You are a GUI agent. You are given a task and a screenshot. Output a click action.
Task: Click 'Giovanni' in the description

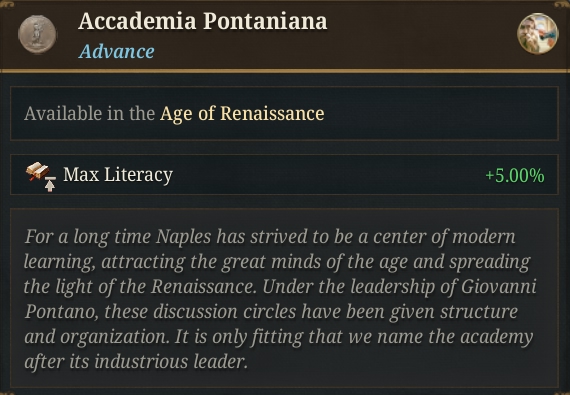point(499,287)
